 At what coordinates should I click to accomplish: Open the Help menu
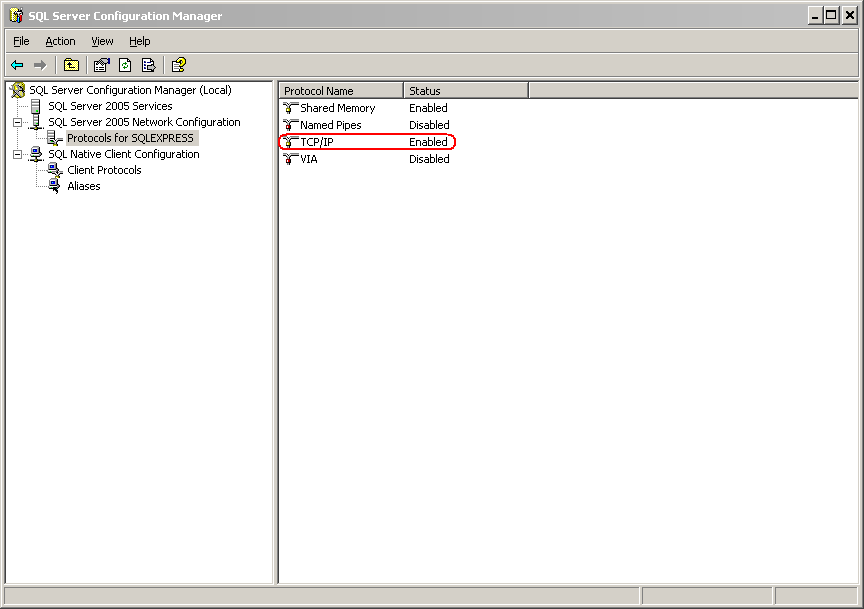[139, 41]
